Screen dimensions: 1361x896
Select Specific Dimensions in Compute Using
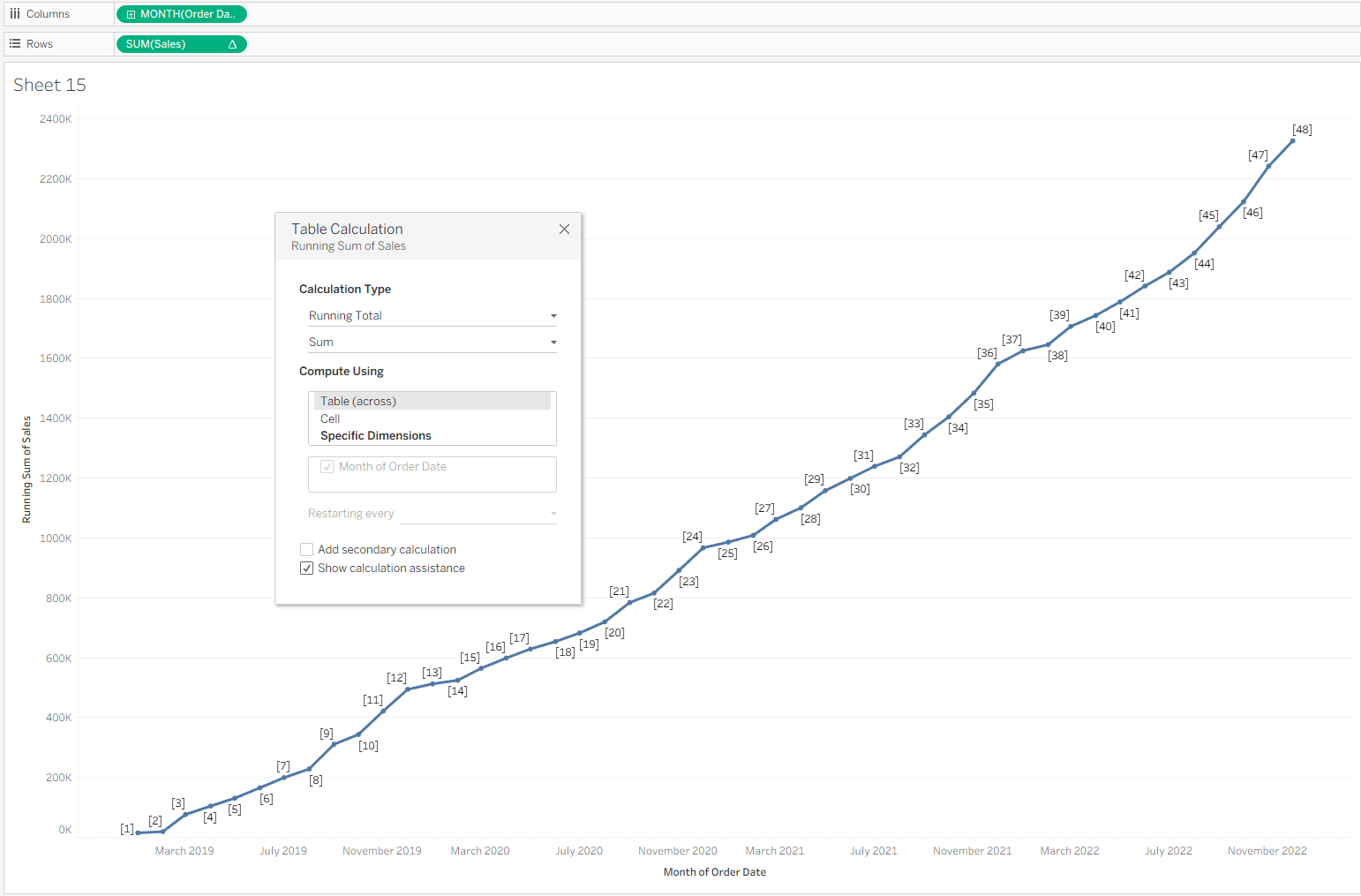pos(376,436)
